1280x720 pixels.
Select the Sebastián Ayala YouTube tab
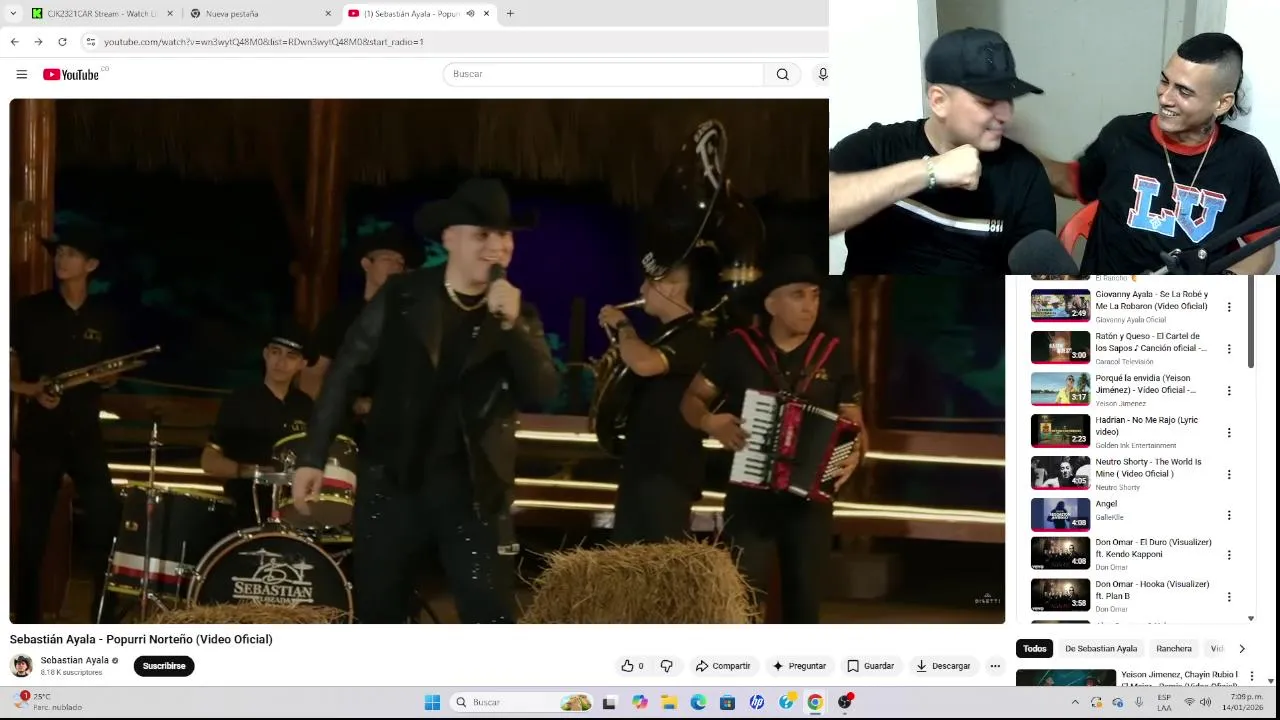click(419, 13)
